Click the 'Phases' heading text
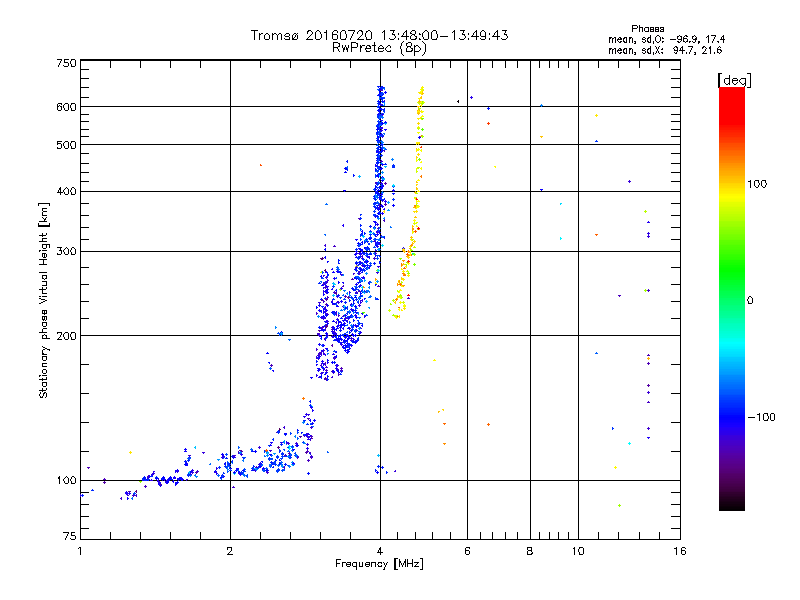 point(647,29)
